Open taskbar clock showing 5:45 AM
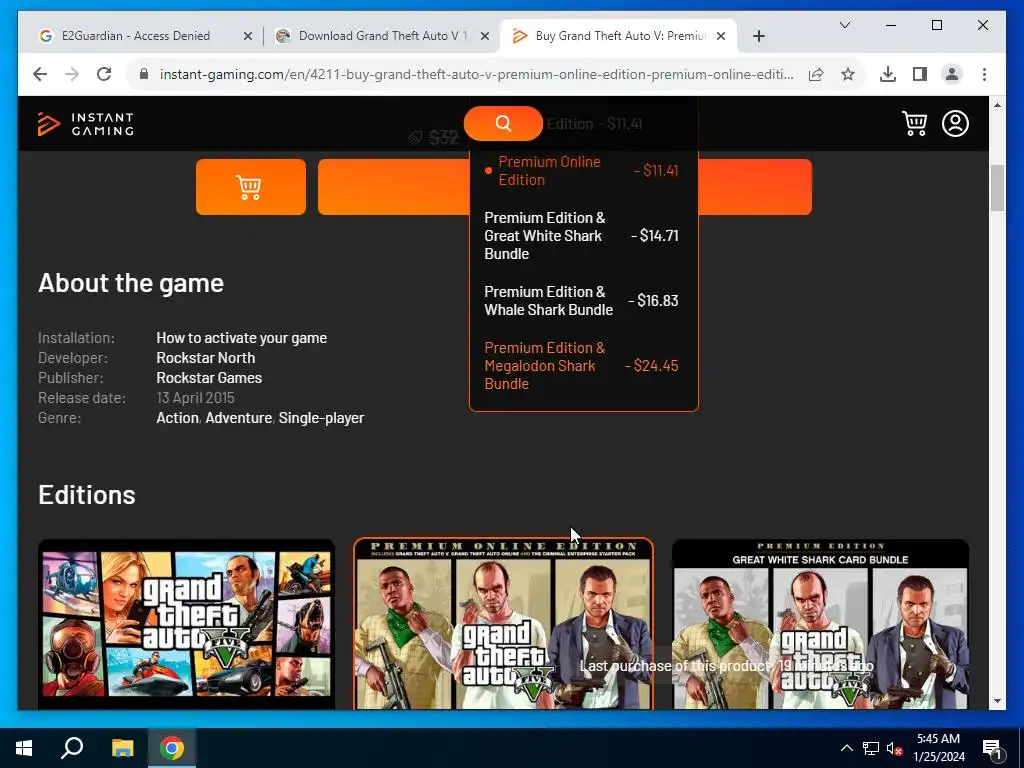1024x768 pixels. click(x=938, y=748)
